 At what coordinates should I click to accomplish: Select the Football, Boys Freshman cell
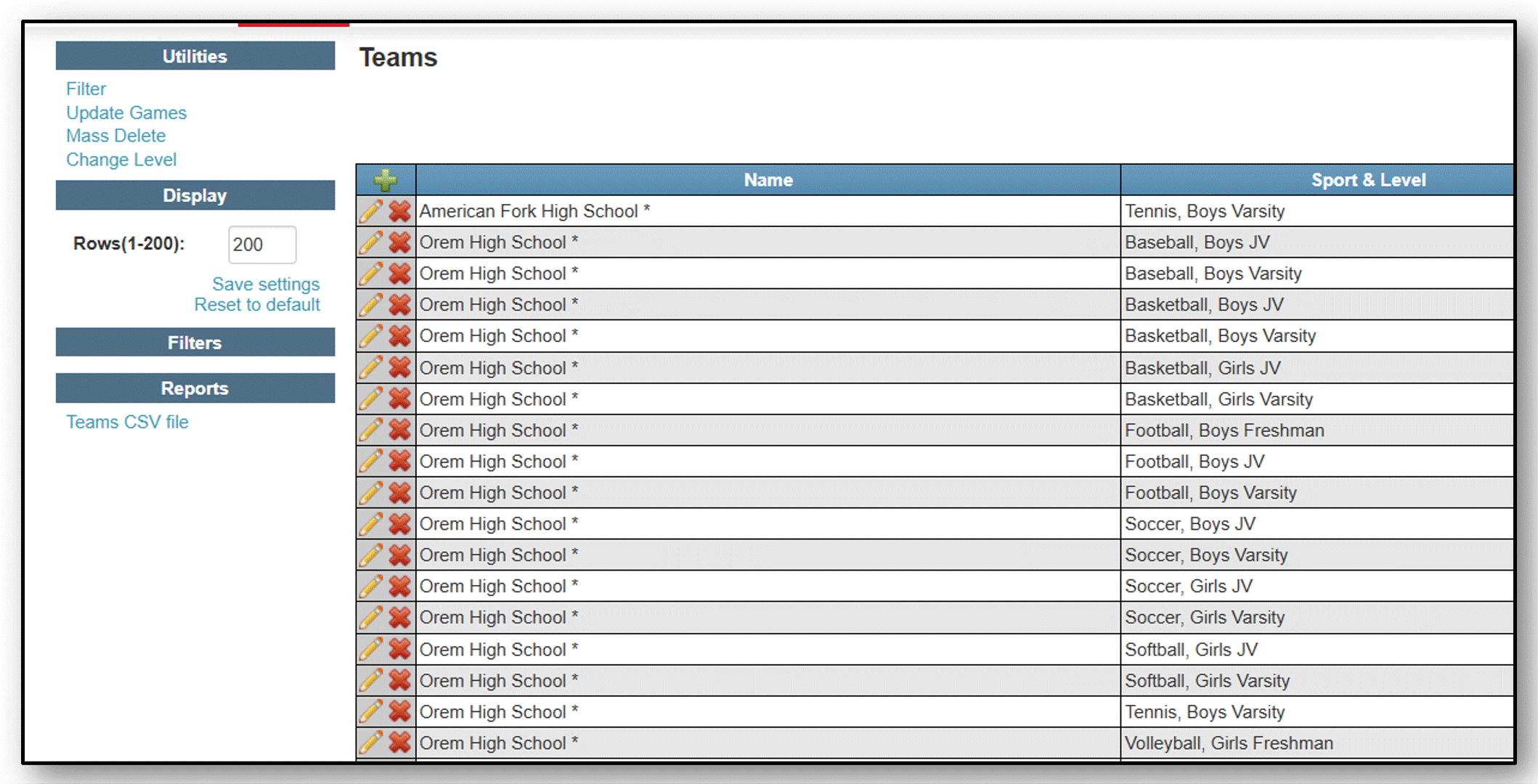(1317, 430)
